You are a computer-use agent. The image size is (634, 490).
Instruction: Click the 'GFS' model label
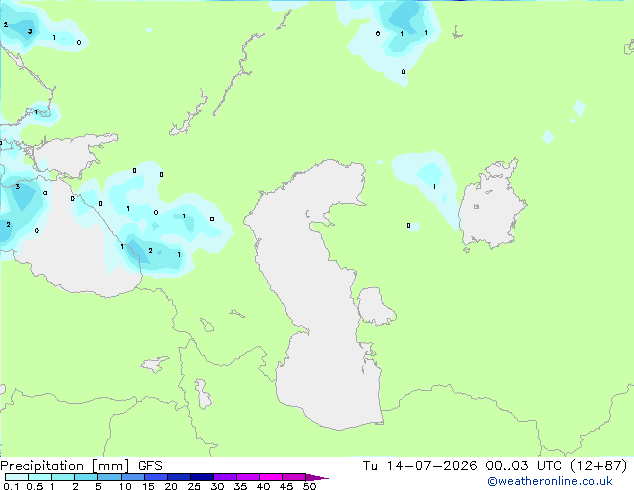(150, 466)
